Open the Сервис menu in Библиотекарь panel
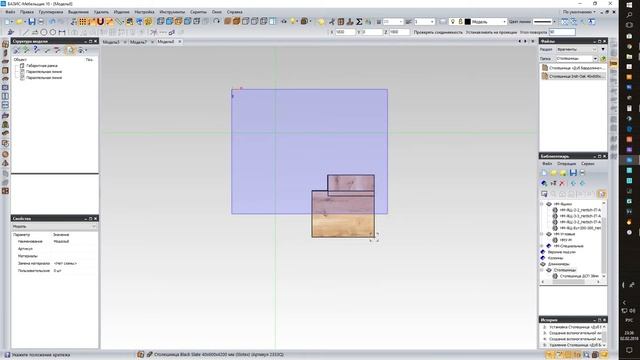 pyautogui.click(x=587, y=164)
